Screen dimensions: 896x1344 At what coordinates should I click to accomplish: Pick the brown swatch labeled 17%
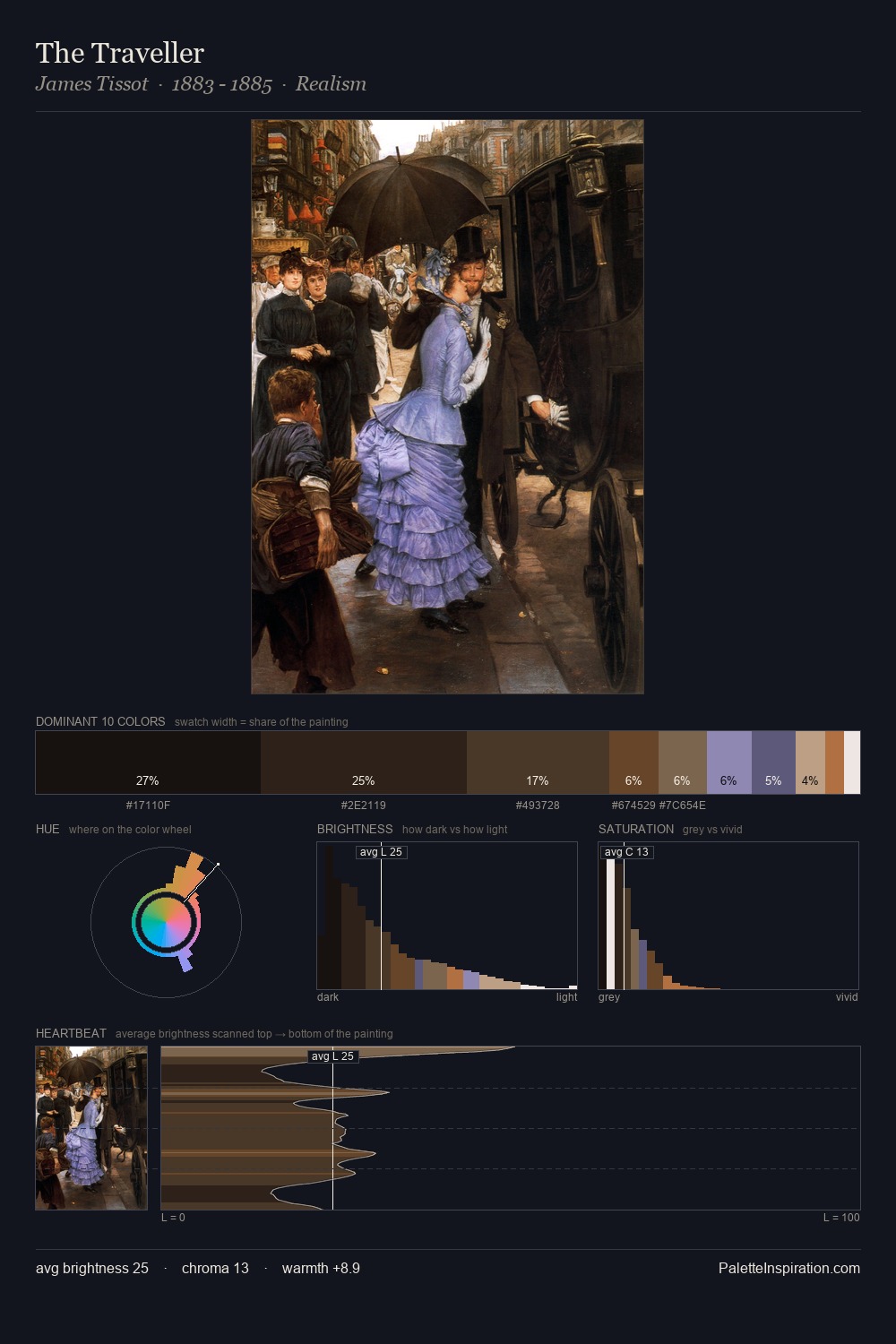tap(538, 762)
